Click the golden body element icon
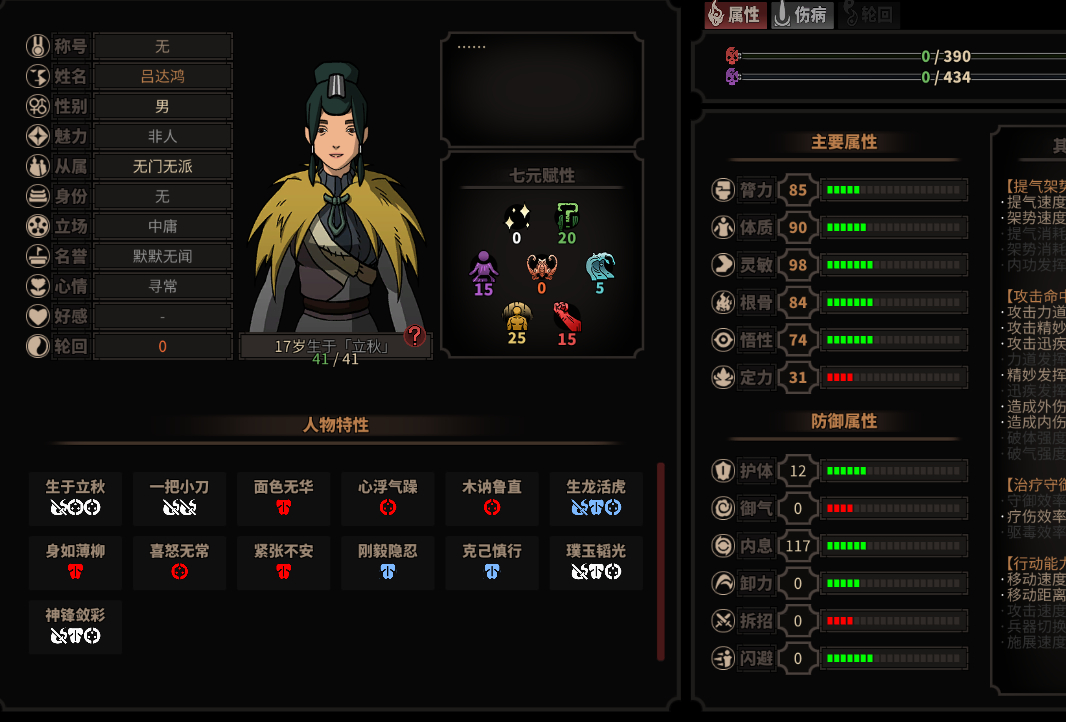 pos(517,316)
